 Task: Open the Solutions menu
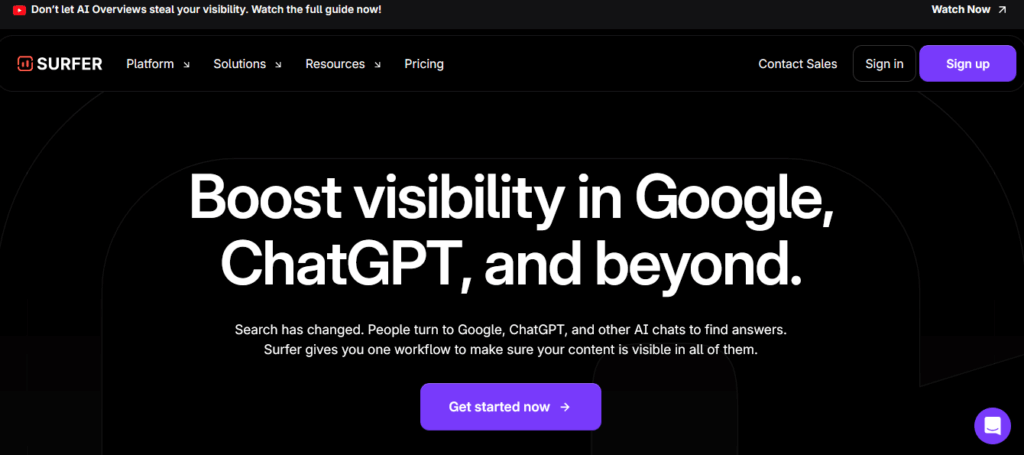(x=239, y=64)
